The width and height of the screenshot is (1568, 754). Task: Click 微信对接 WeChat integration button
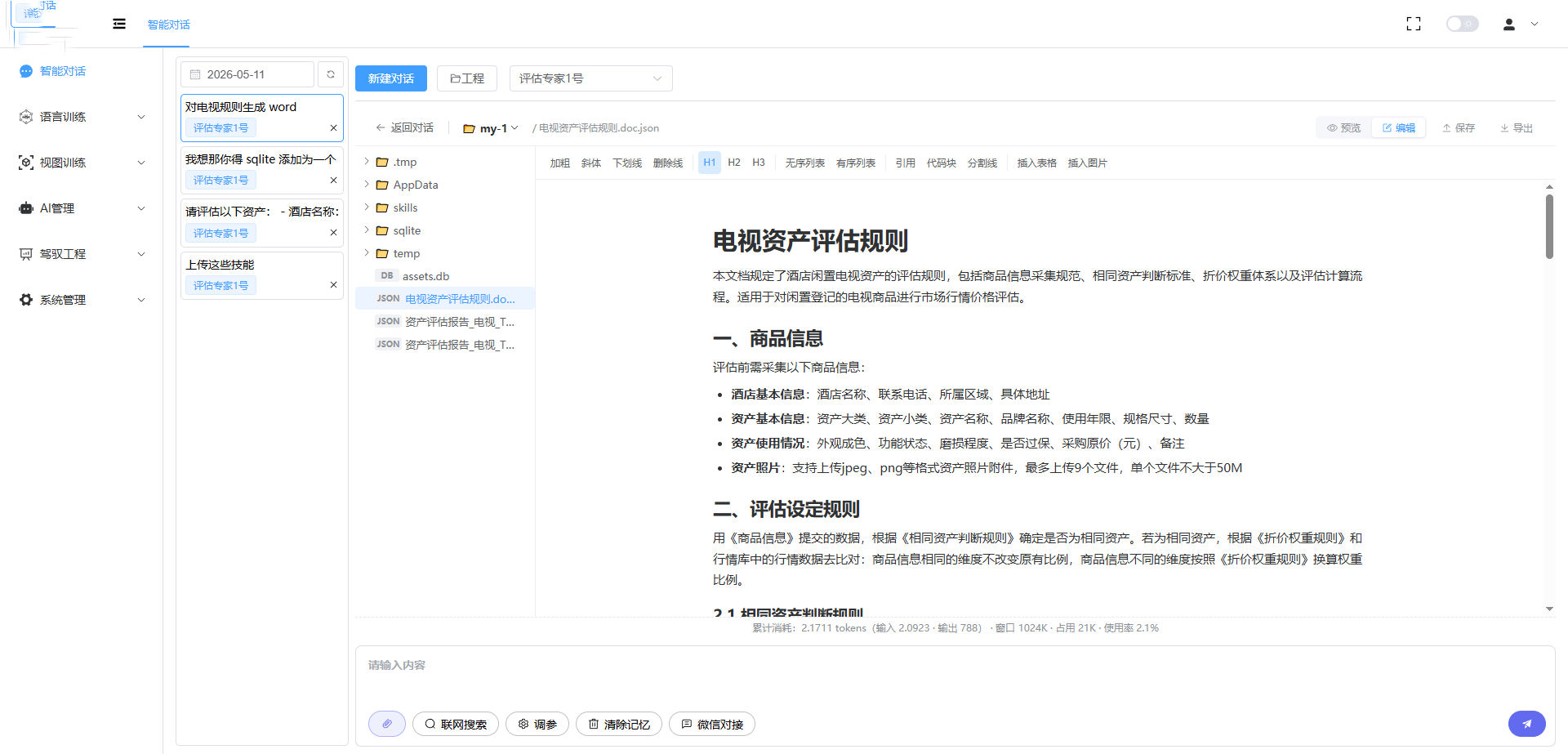(712, 725)
